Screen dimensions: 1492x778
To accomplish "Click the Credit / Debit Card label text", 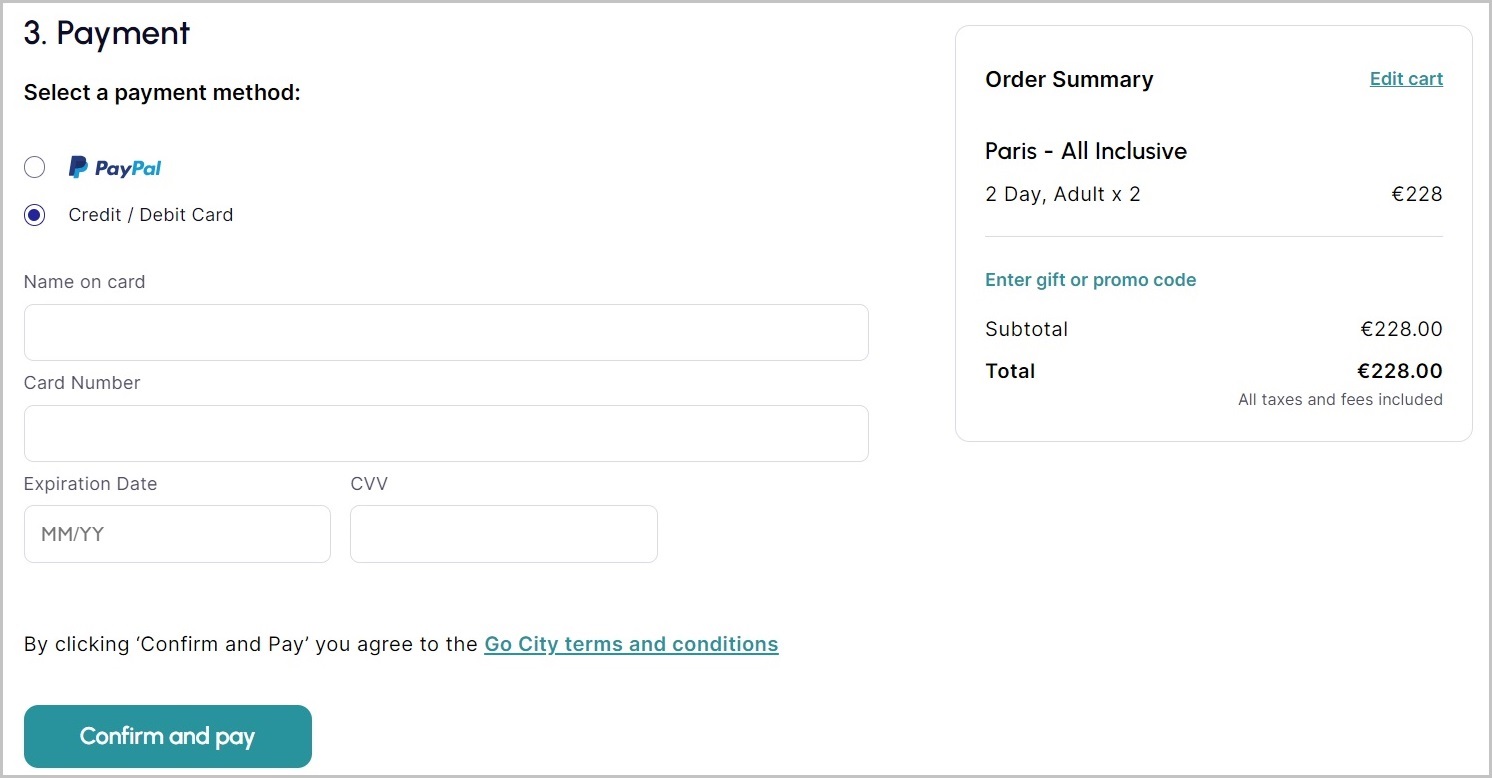I will pyautogui.click(x=150, y=215).
